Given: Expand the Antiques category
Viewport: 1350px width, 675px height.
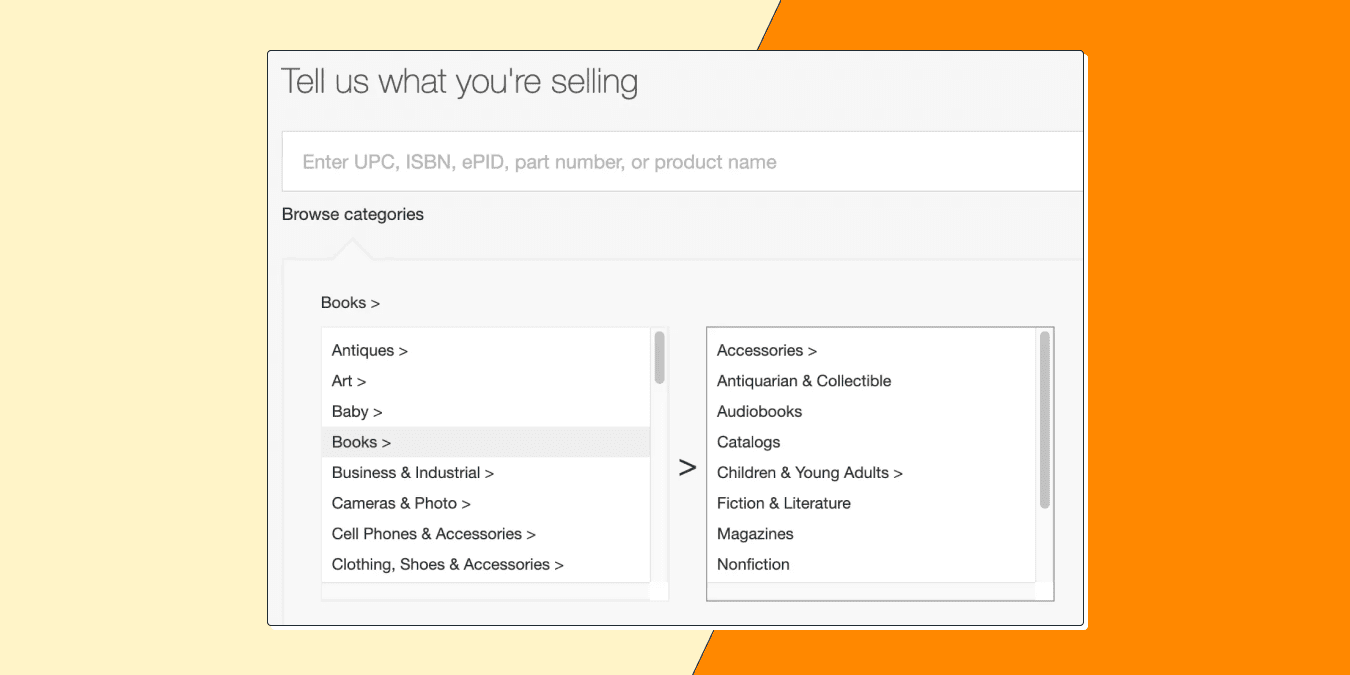Looking at the screenshot, I should [369, 350].
